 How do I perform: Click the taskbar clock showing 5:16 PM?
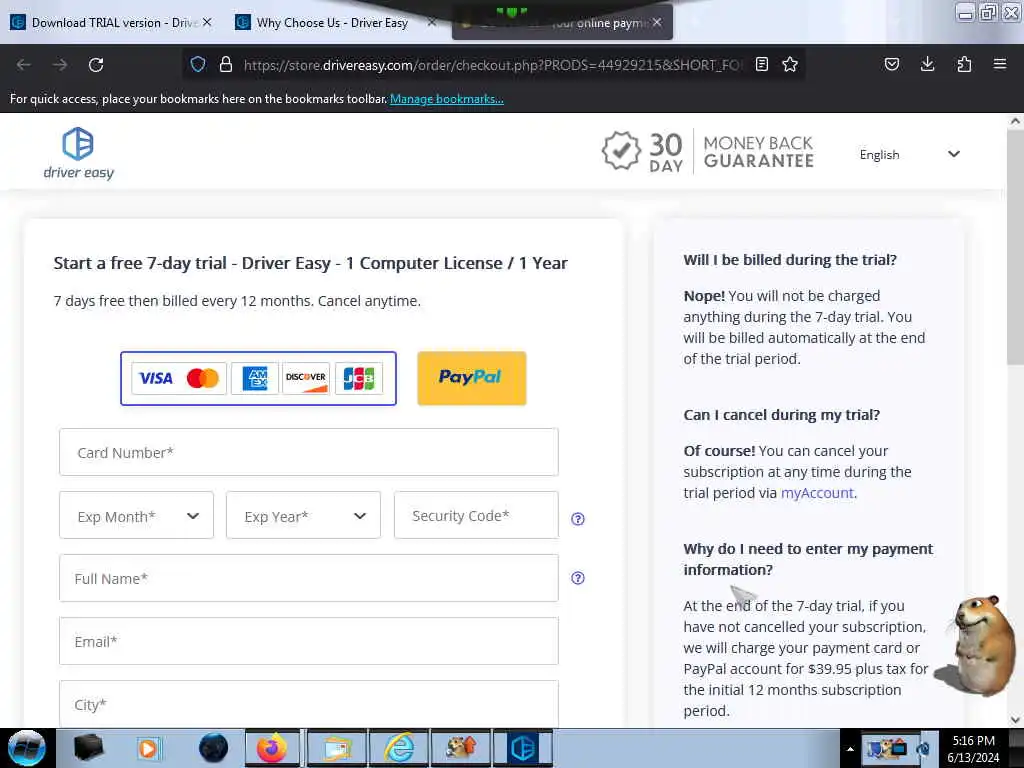coord(973,749)
